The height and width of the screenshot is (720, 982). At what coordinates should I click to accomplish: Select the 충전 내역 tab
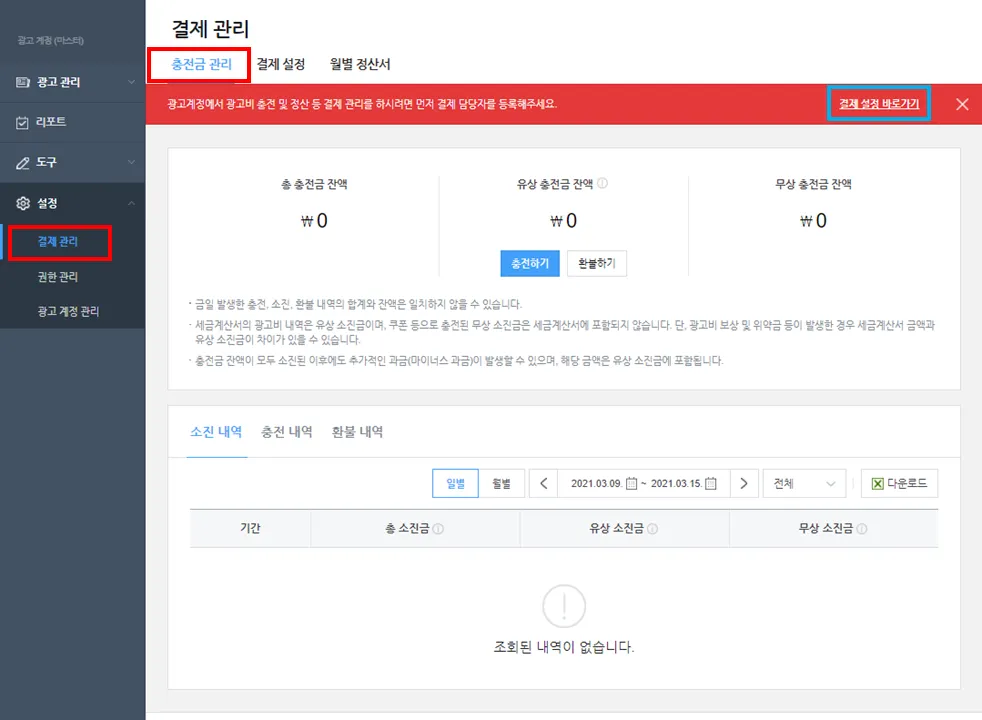pos(286,432)
